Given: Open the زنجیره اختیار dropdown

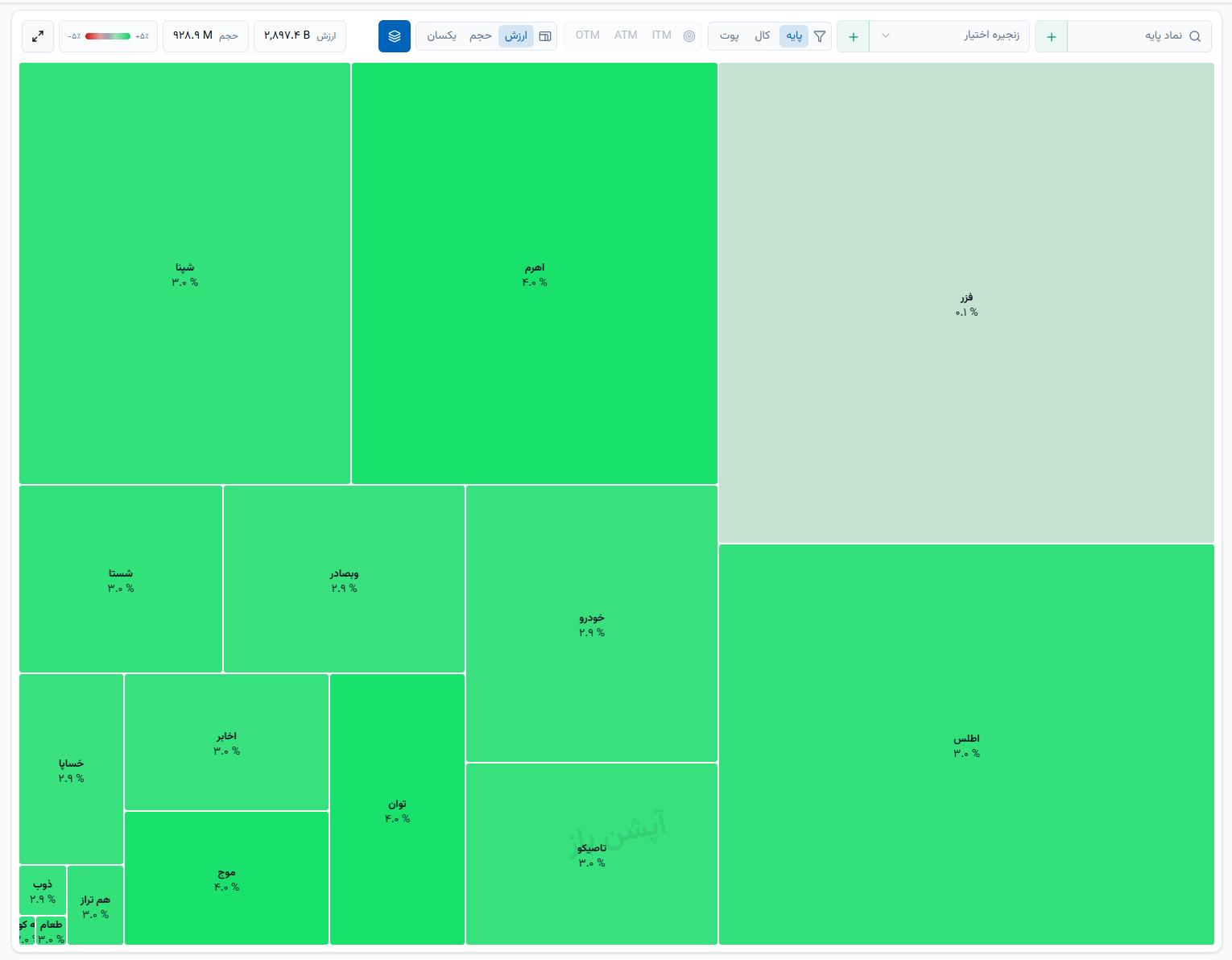Looking at the screenshot, I should 949,36.
